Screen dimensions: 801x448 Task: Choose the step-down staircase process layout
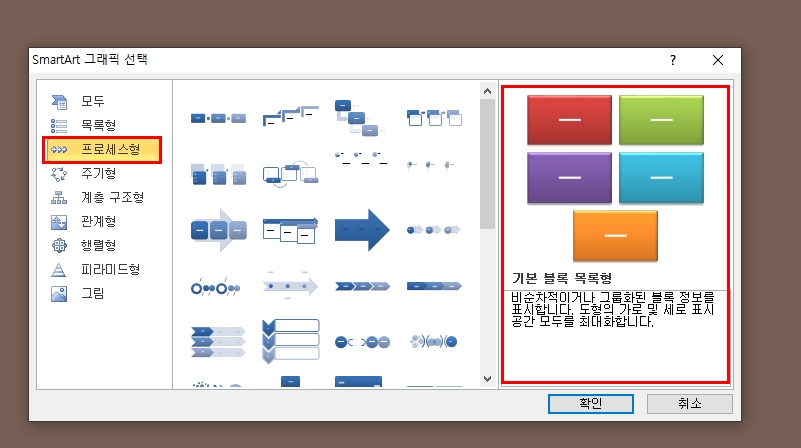[x=360, y=117]
